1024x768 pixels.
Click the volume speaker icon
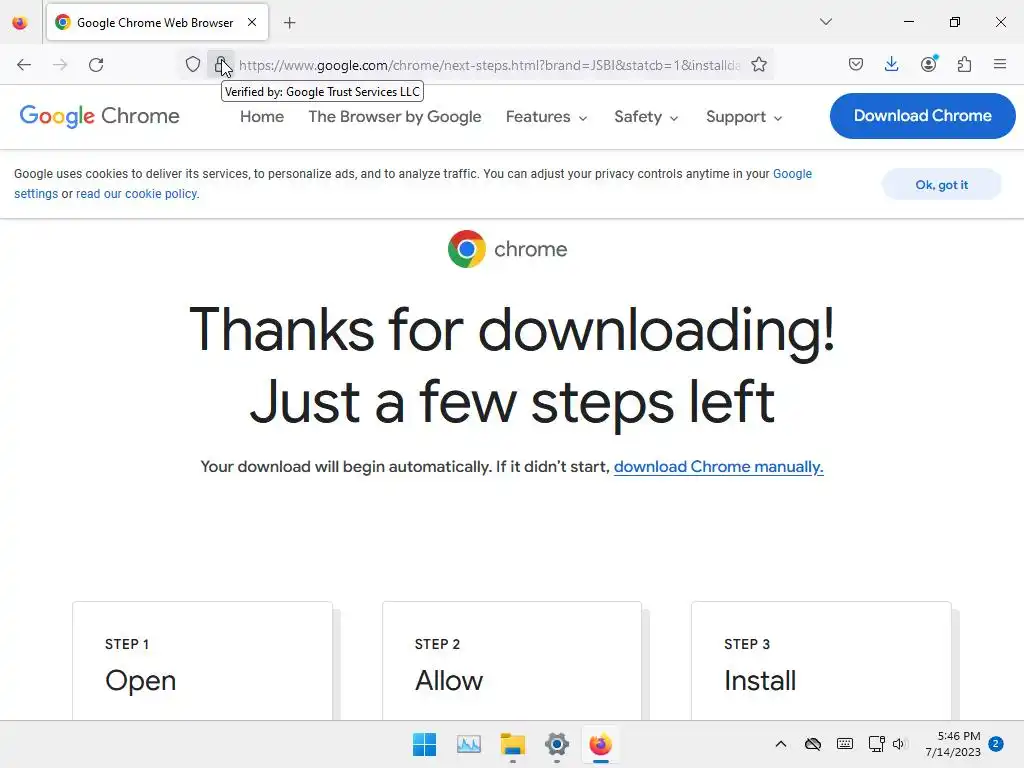[899, 744]
